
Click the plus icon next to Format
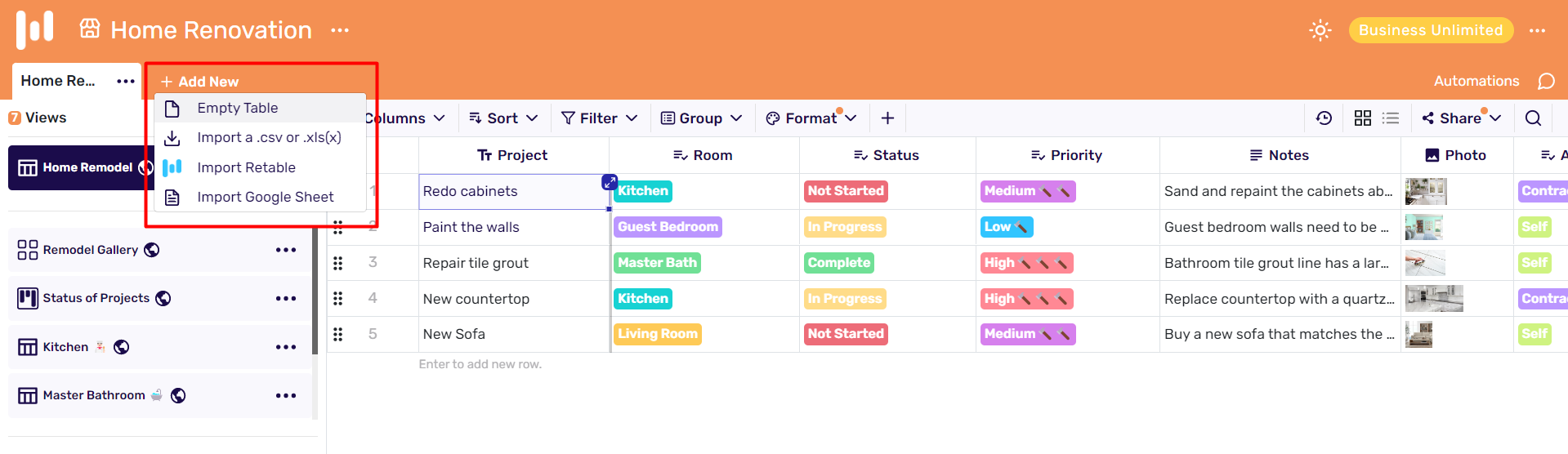pos(887,118)
